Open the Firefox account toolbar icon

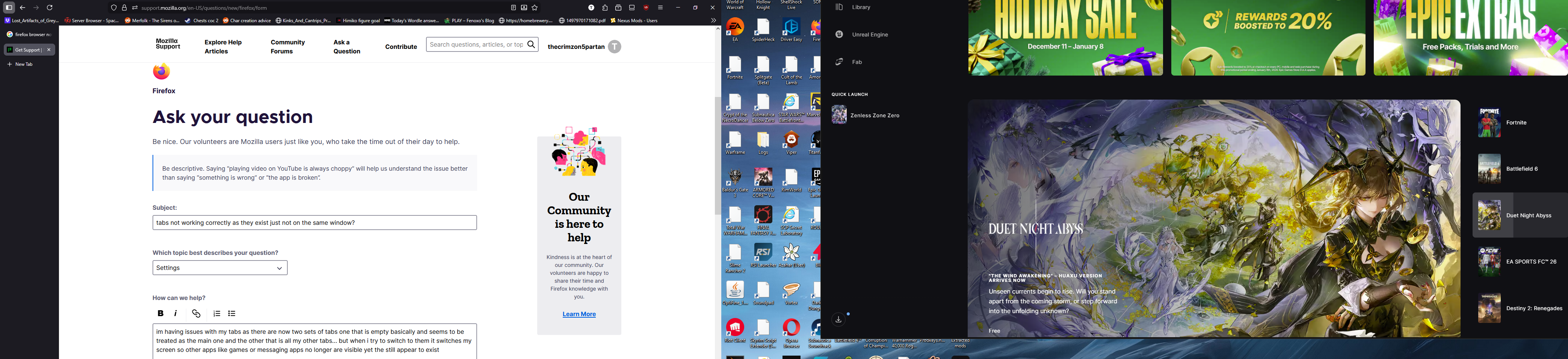pos(591,8)
